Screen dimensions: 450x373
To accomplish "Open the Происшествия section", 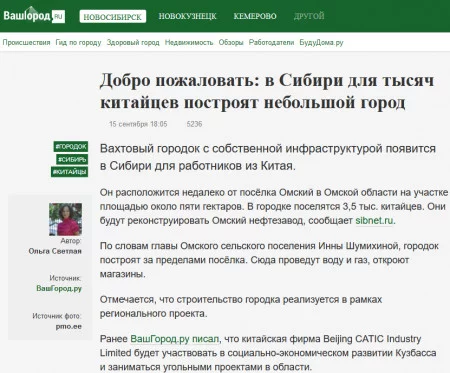I will pos(26,42).
